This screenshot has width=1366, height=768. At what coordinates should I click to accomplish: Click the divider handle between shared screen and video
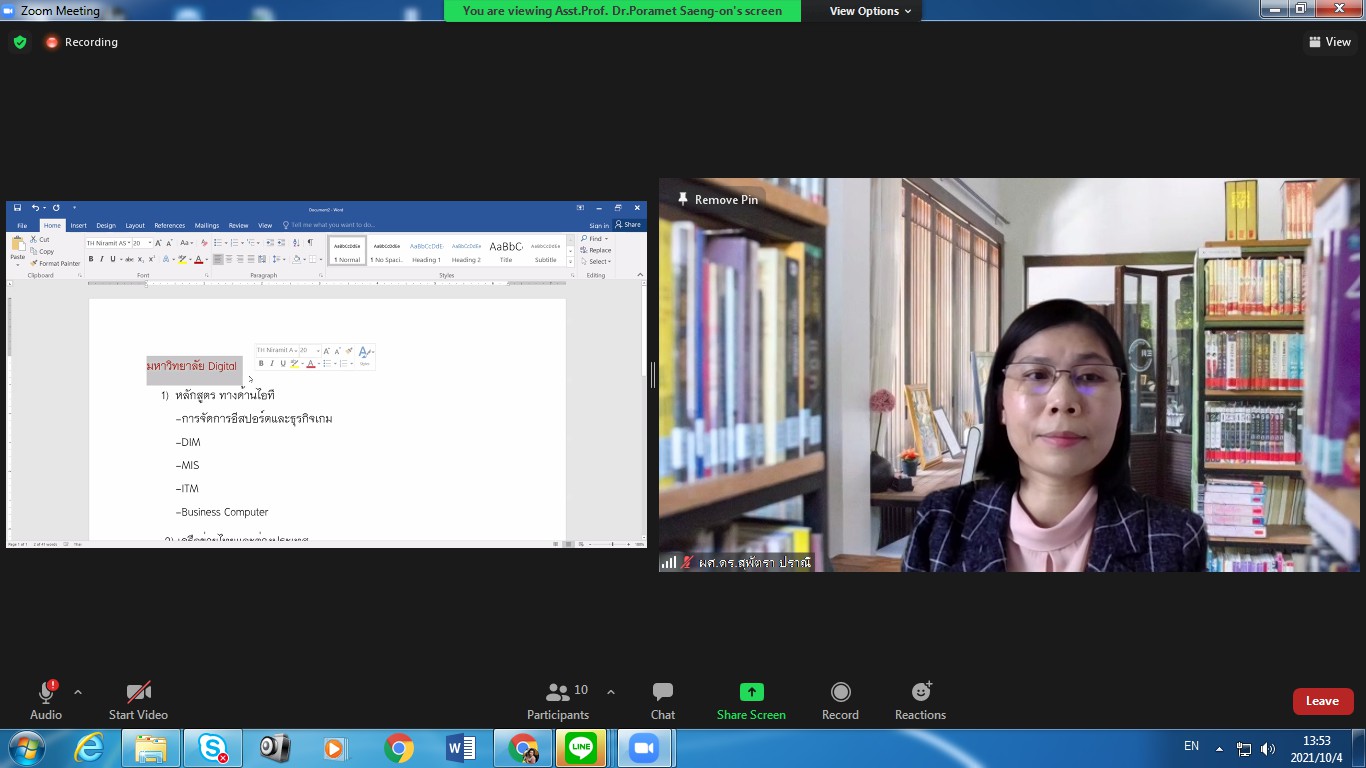[653, 375]
